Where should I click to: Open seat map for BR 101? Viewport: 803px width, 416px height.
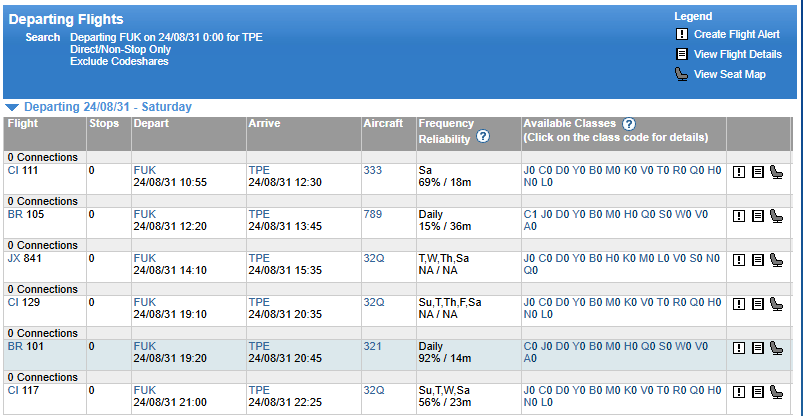[776, 348]
